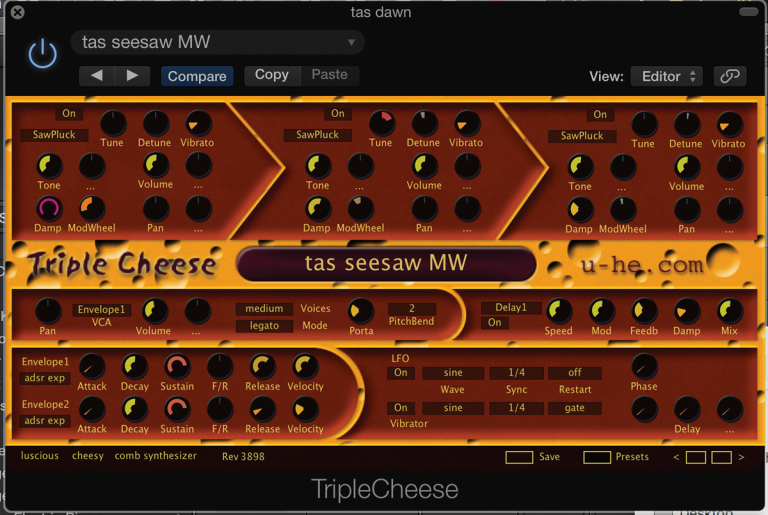Open the tas seesaw MW preset dropdown
This screenshot has height=515, width=768.
click(217, 42)
